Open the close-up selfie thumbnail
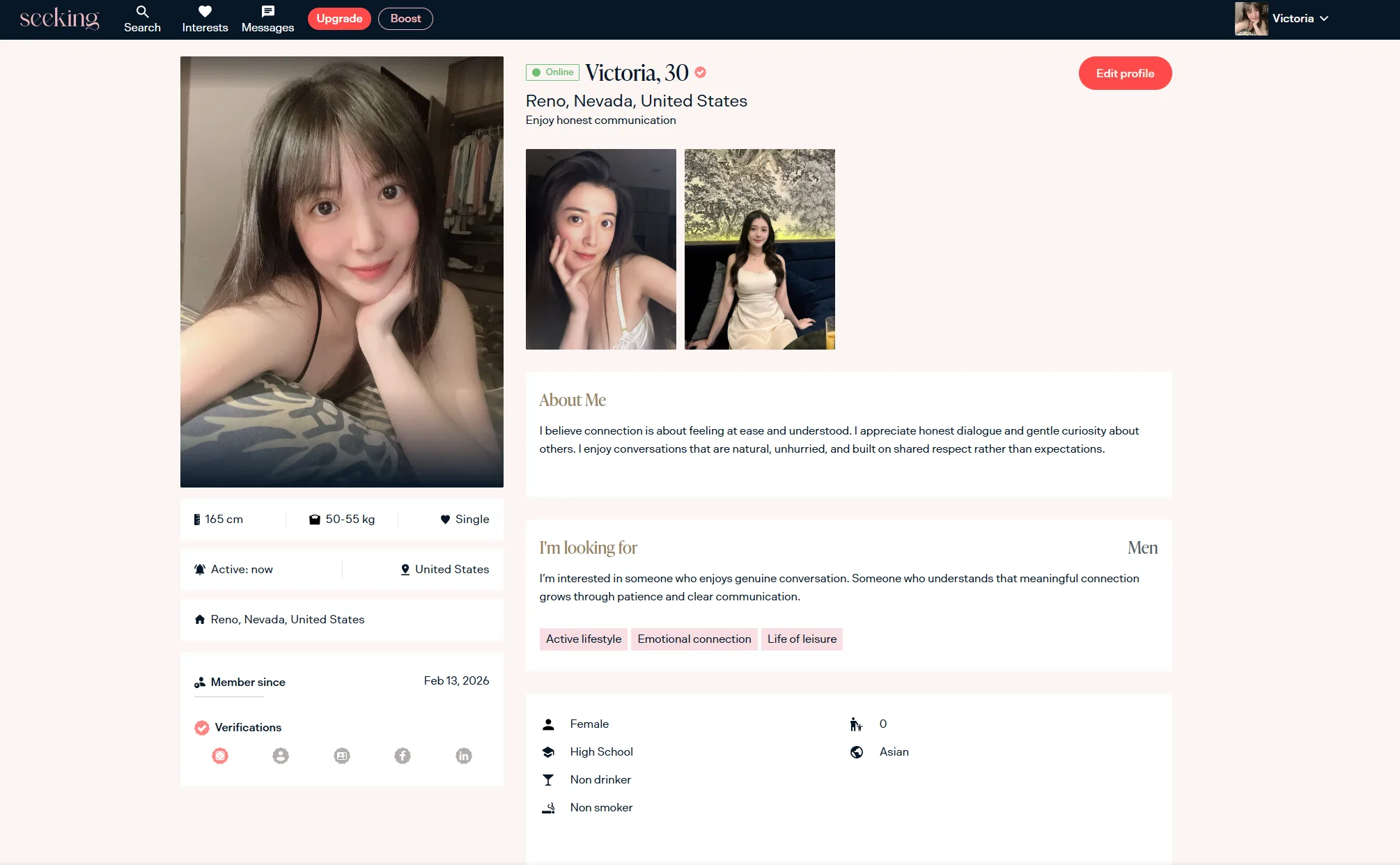Screen dimensions: 1400x865 point(600,249)
